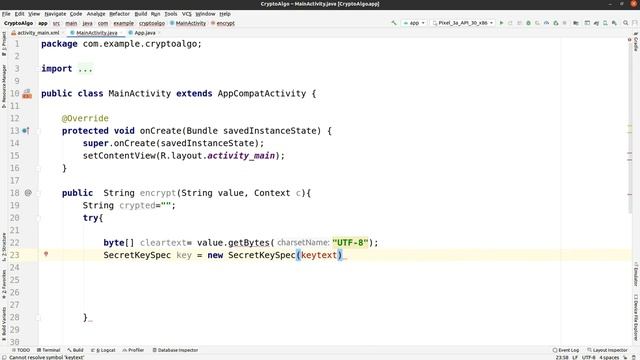640x360 pixels.
Task: Click the Apply Changes and Restart icon
Action: [510, 23]
